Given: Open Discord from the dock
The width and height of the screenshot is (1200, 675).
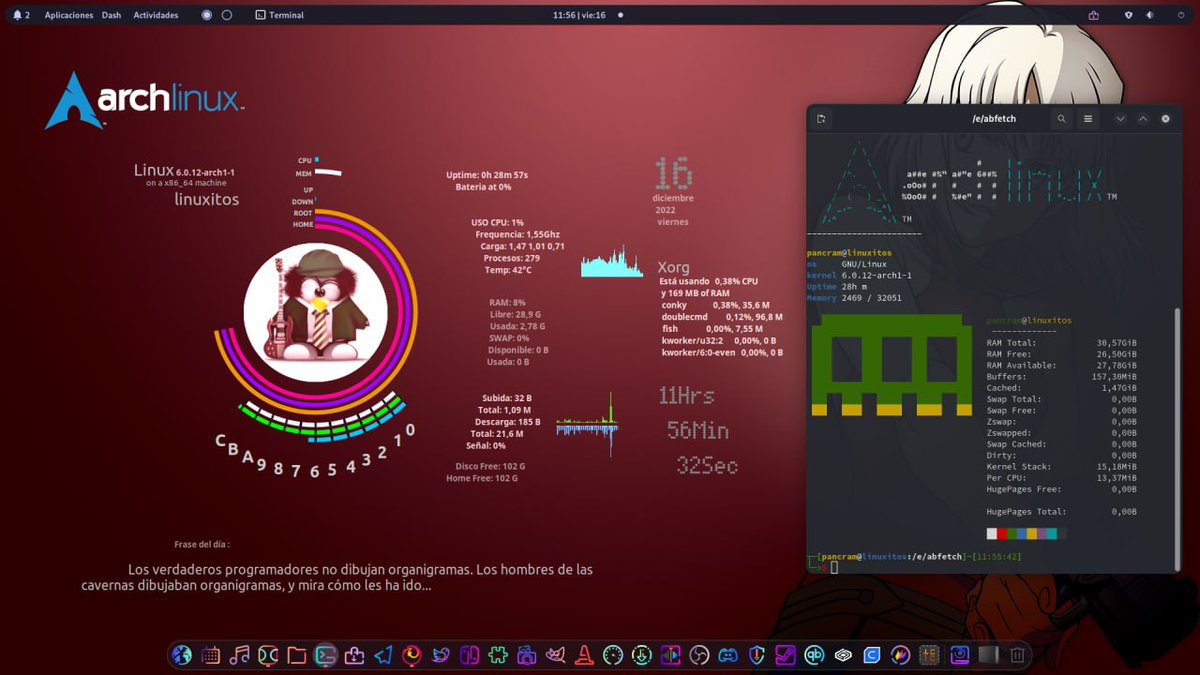Looking at the screenshot, I should click(728, 655).
